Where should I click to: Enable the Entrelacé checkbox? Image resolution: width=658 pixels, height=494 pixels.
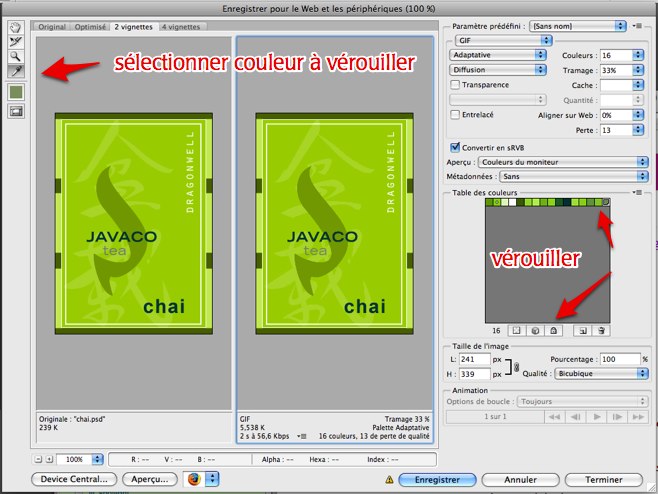pyautogui.click(x=455, y=115)
